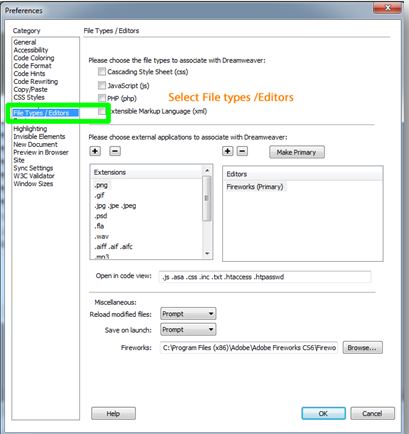Image resolution: width=409 pixels, height=434 pixels.
Task: Open Reload modified files dropdown
Action: (188, 314)
